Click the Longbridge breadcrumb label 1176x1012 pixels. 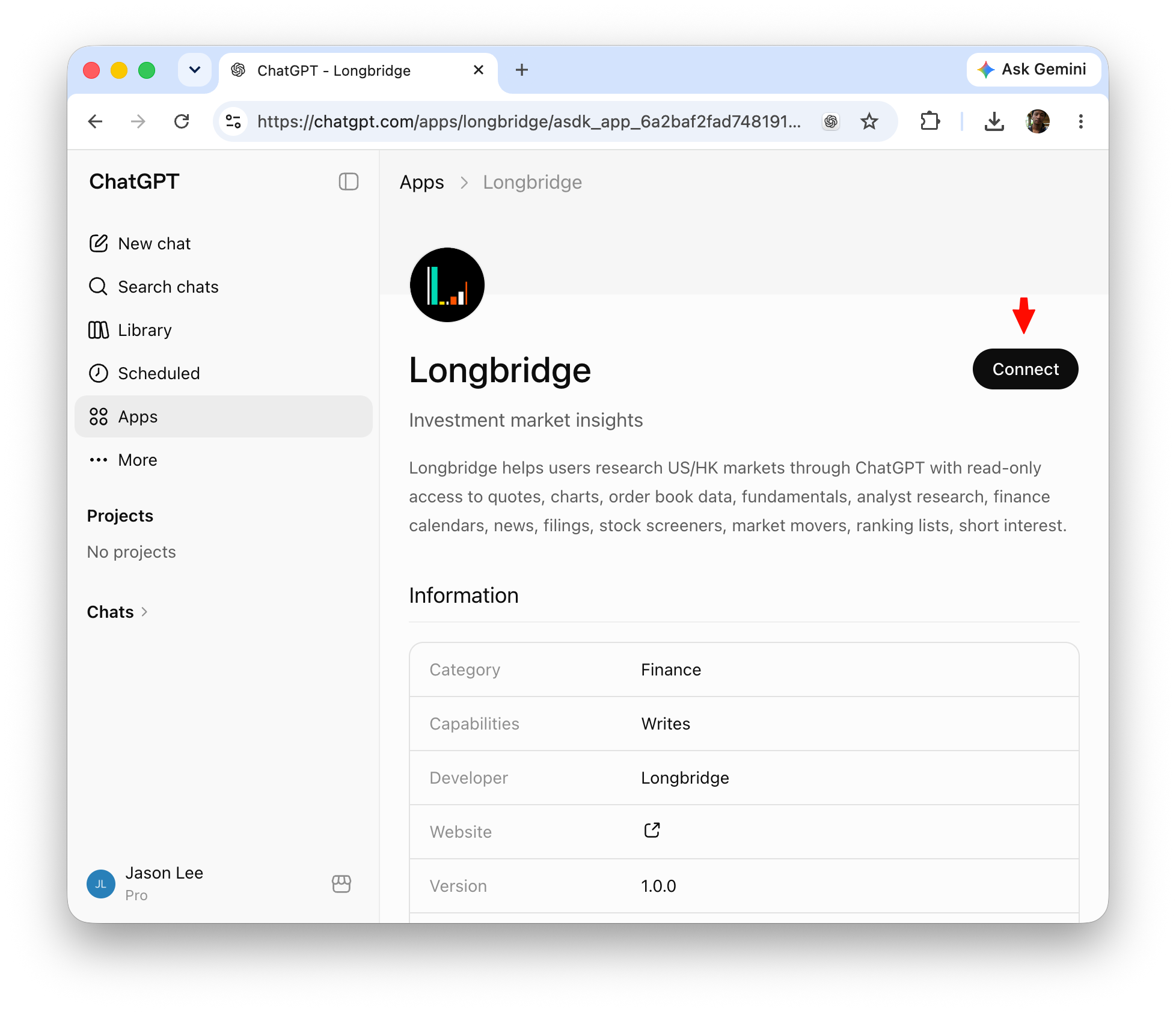(533, 182)
